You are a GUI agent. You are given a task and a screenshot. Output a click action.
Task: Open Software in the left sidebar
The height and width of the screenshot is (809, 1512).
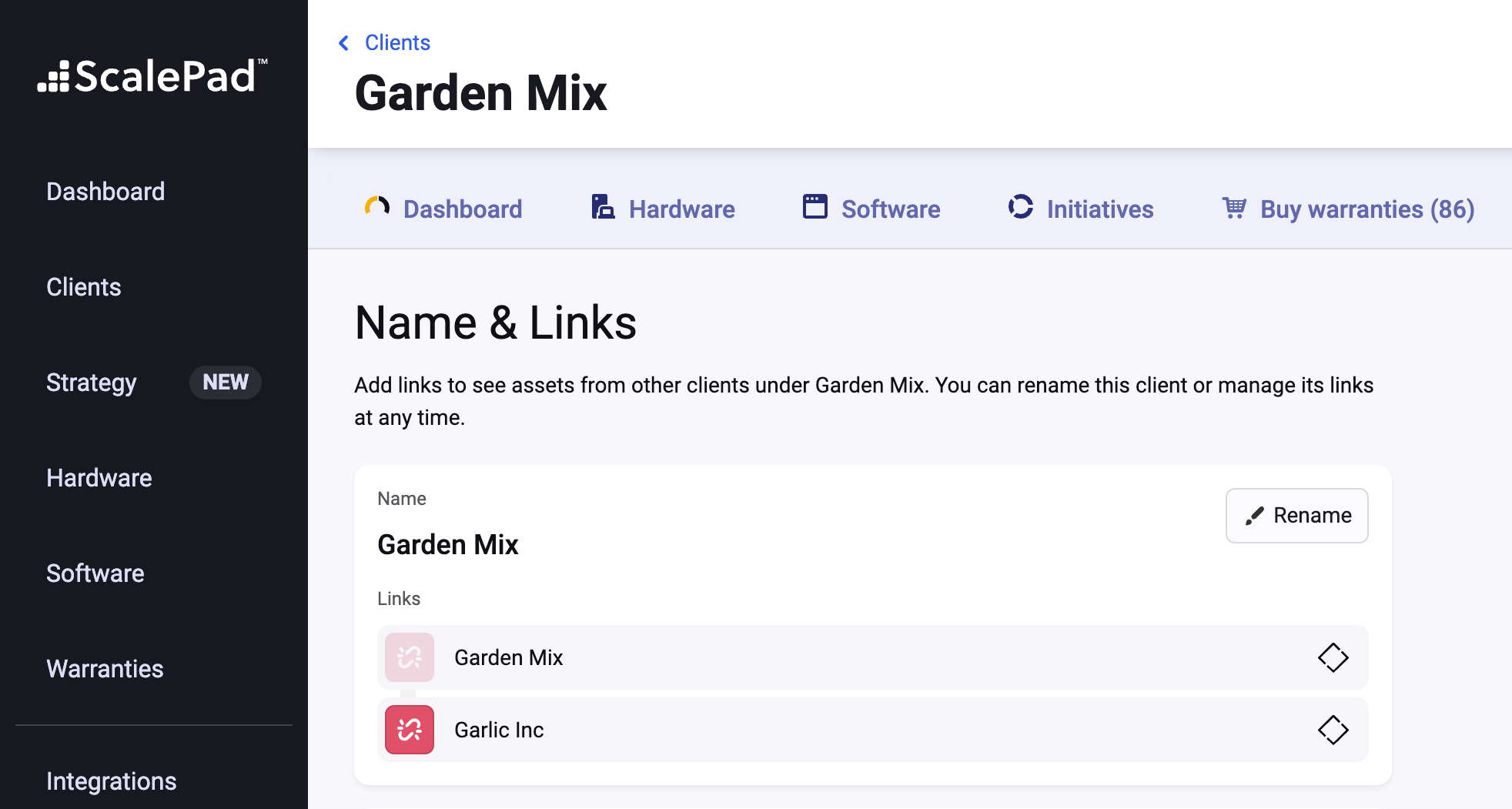point(95,573)
